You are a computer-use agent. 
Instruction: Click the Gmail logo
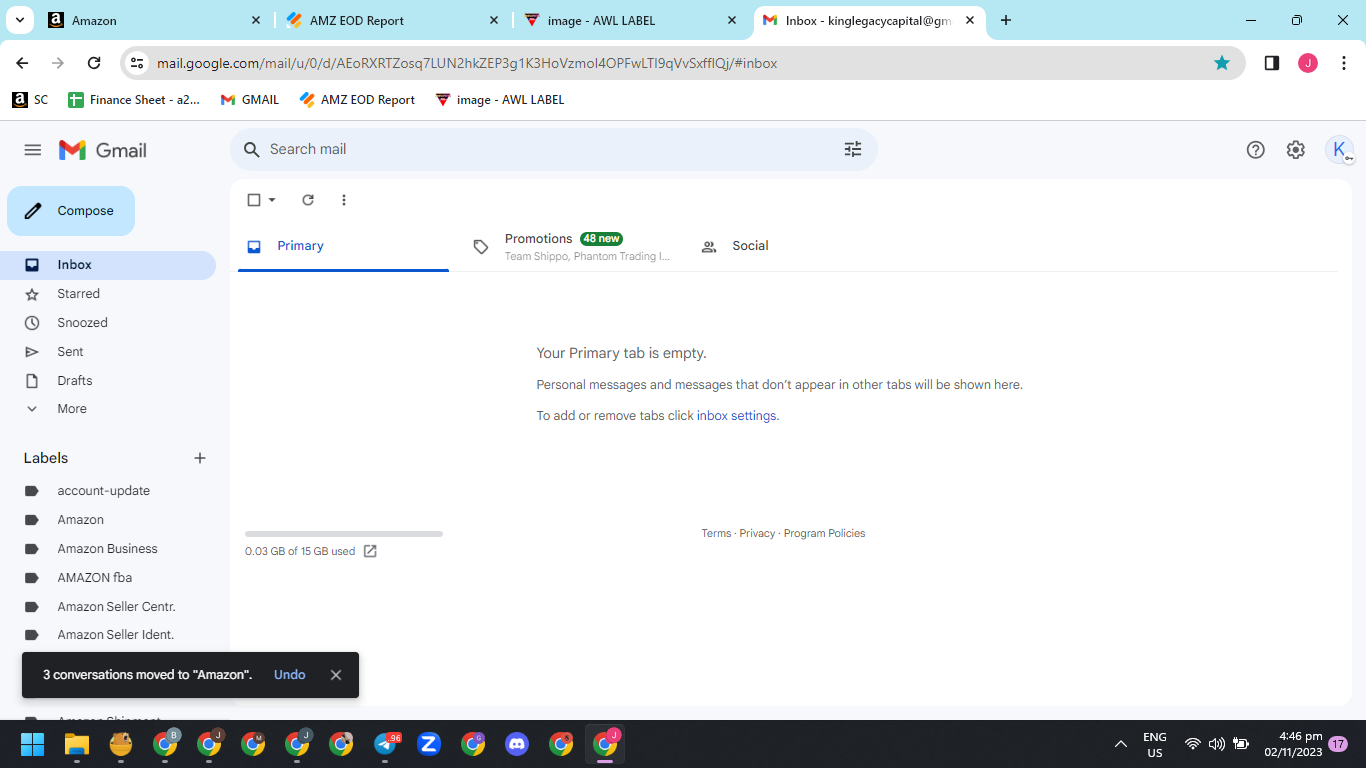click(103, 150)
